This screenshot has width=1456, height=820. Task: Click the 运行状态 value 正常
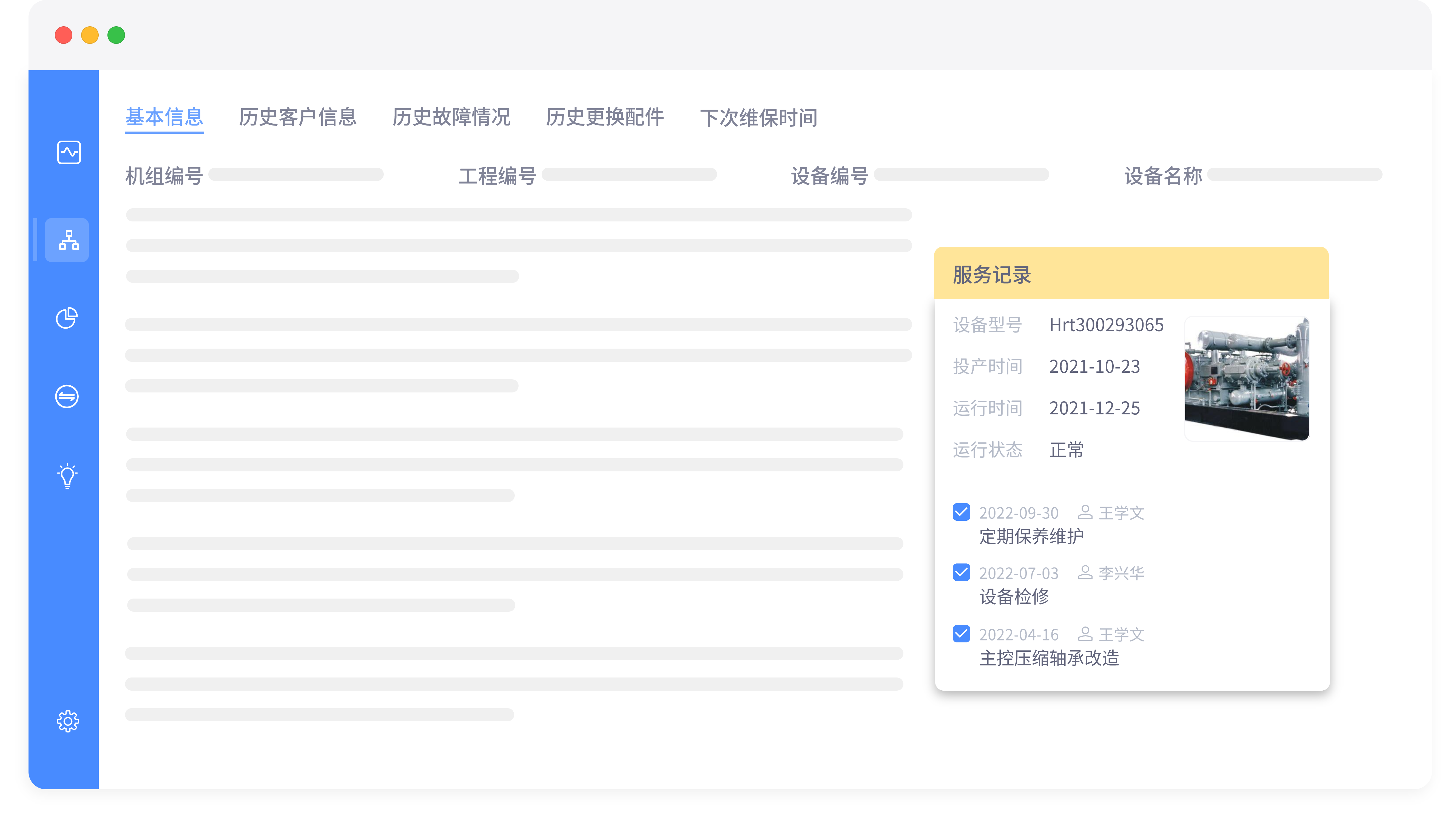coord(1067,450)
